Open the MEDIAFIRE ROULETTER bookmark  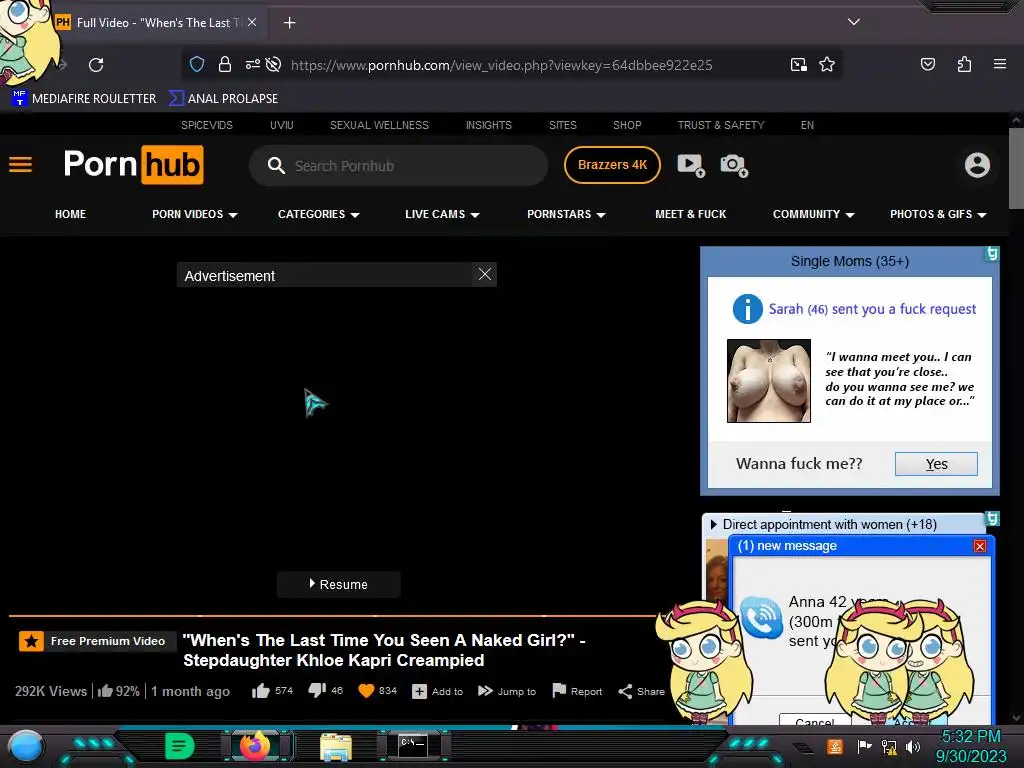tap(85, 98)
